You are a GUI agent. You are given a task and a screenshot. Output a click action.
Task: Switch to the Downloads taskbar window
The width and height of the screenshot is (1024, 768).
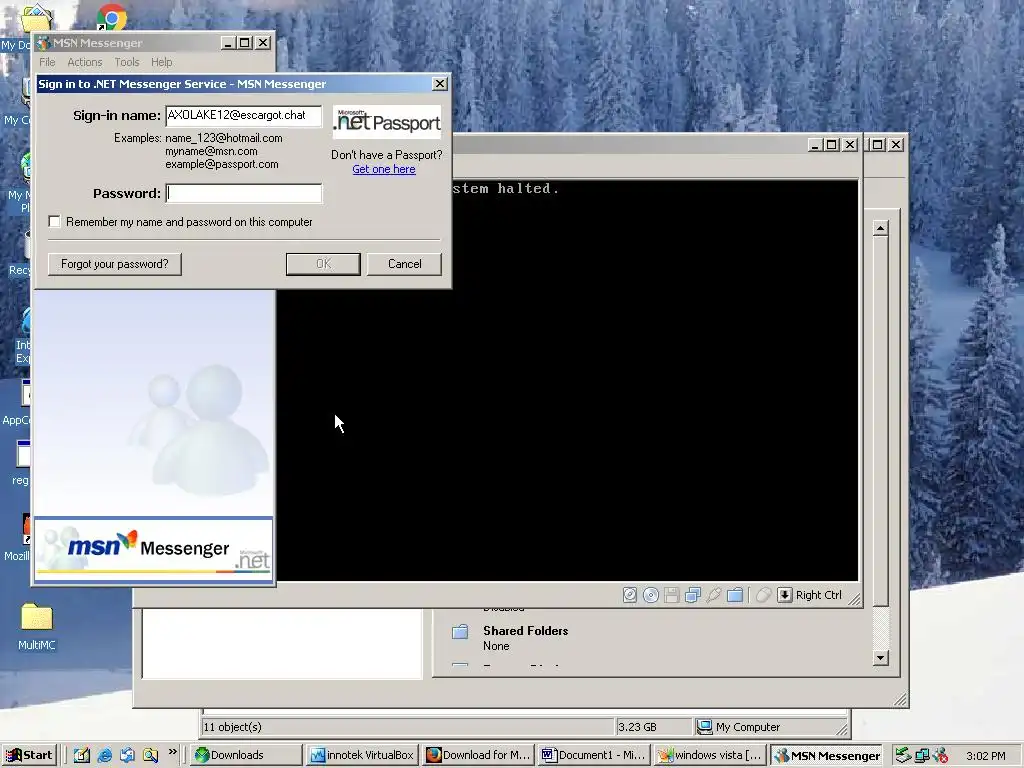pyautogui.click(x=246, y=755)
